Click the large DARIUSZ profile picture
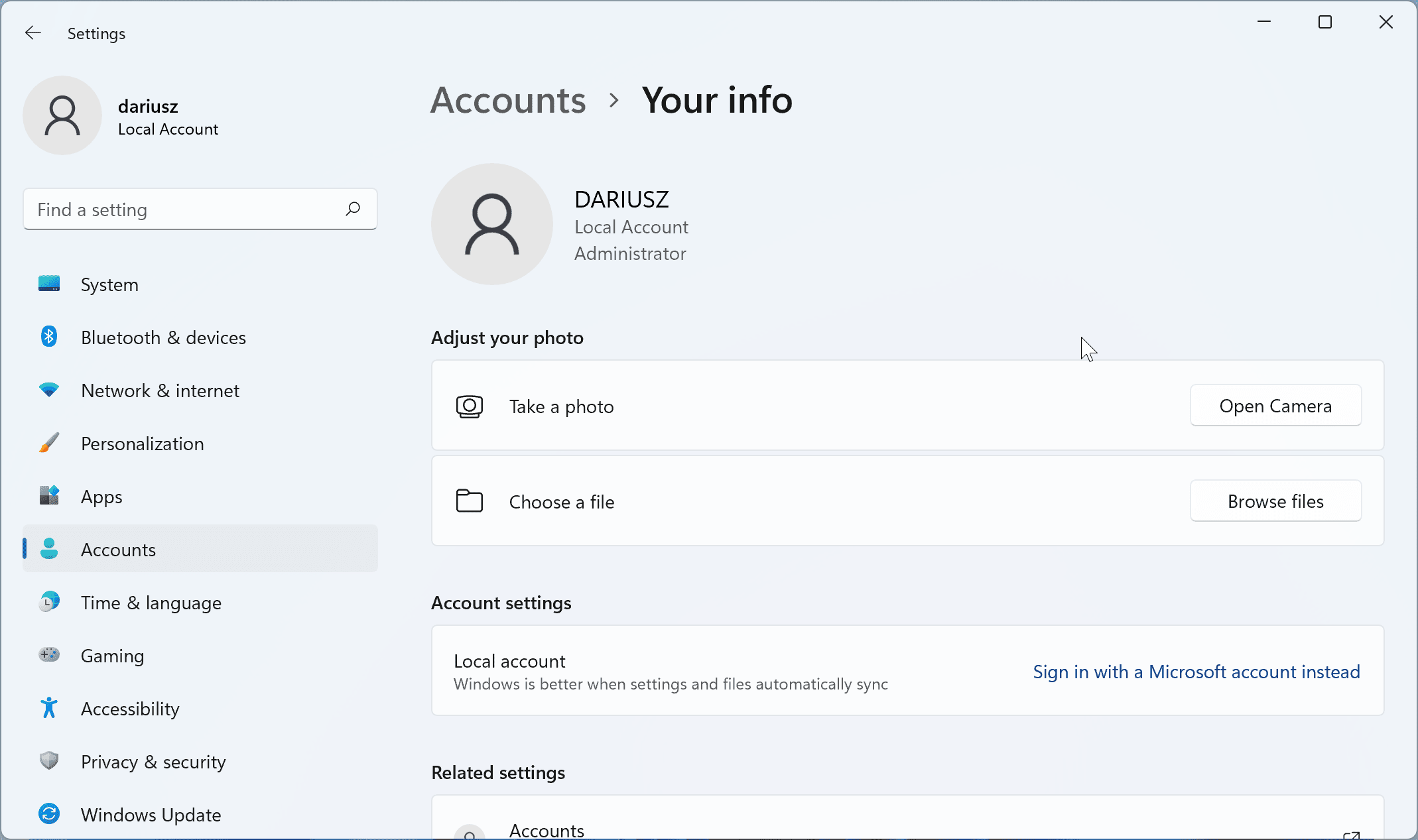1418x840 pixels. pyautogui.click(x=492, y=224)
